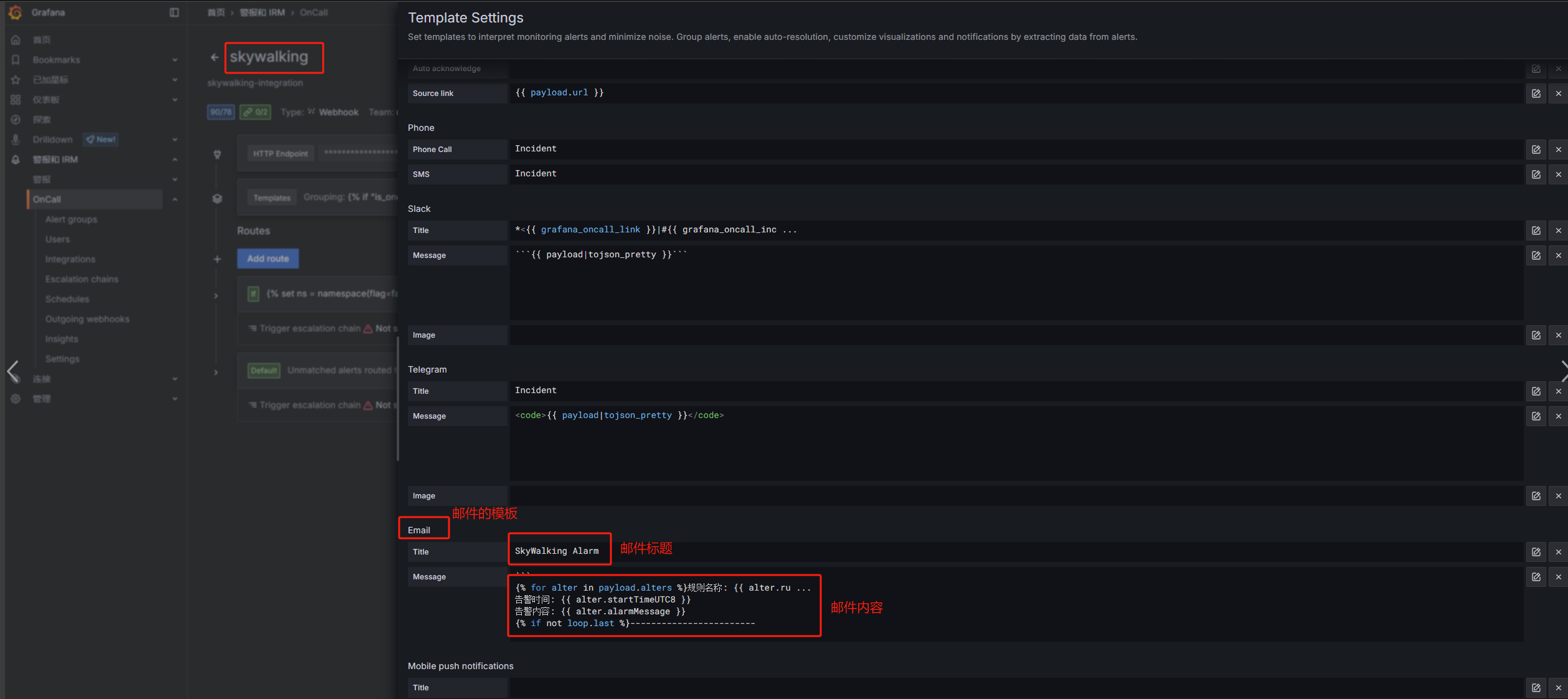Image resolution: width=1568 pixels, height=699 pixels.
Task: Open Schedules in OnCall menu
Action: pos(67,299)
